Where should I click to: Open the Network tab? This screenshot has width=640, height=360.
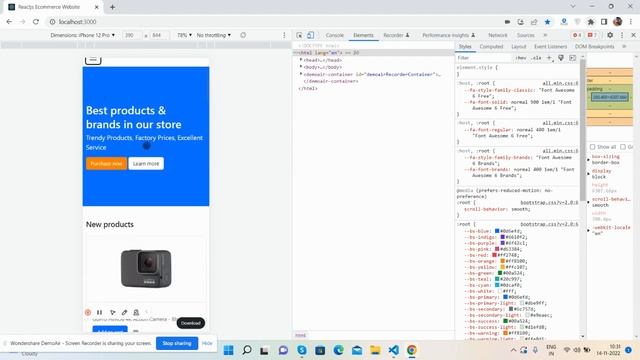498,35
